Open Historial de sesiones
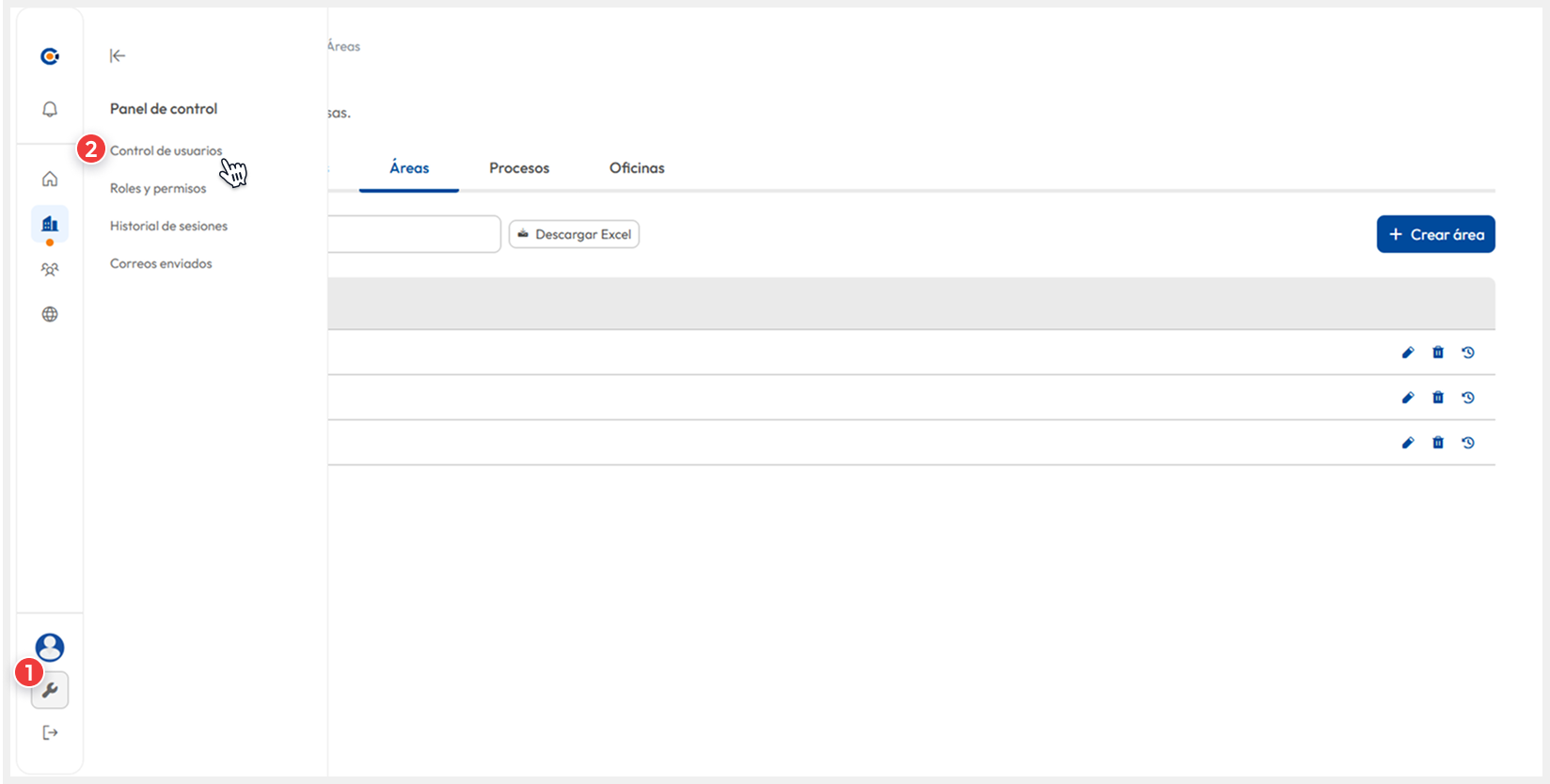This screenshot has width=1550, height=784. point(168,226)
